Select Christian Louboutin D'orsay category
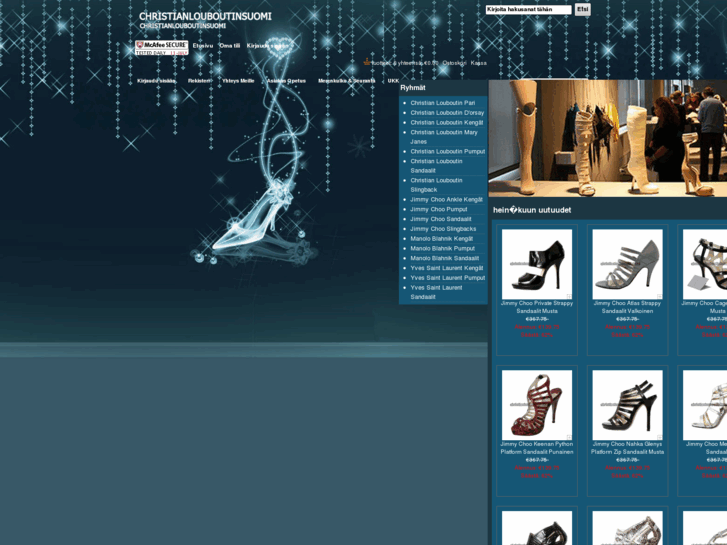 click(x=447, y=113)
